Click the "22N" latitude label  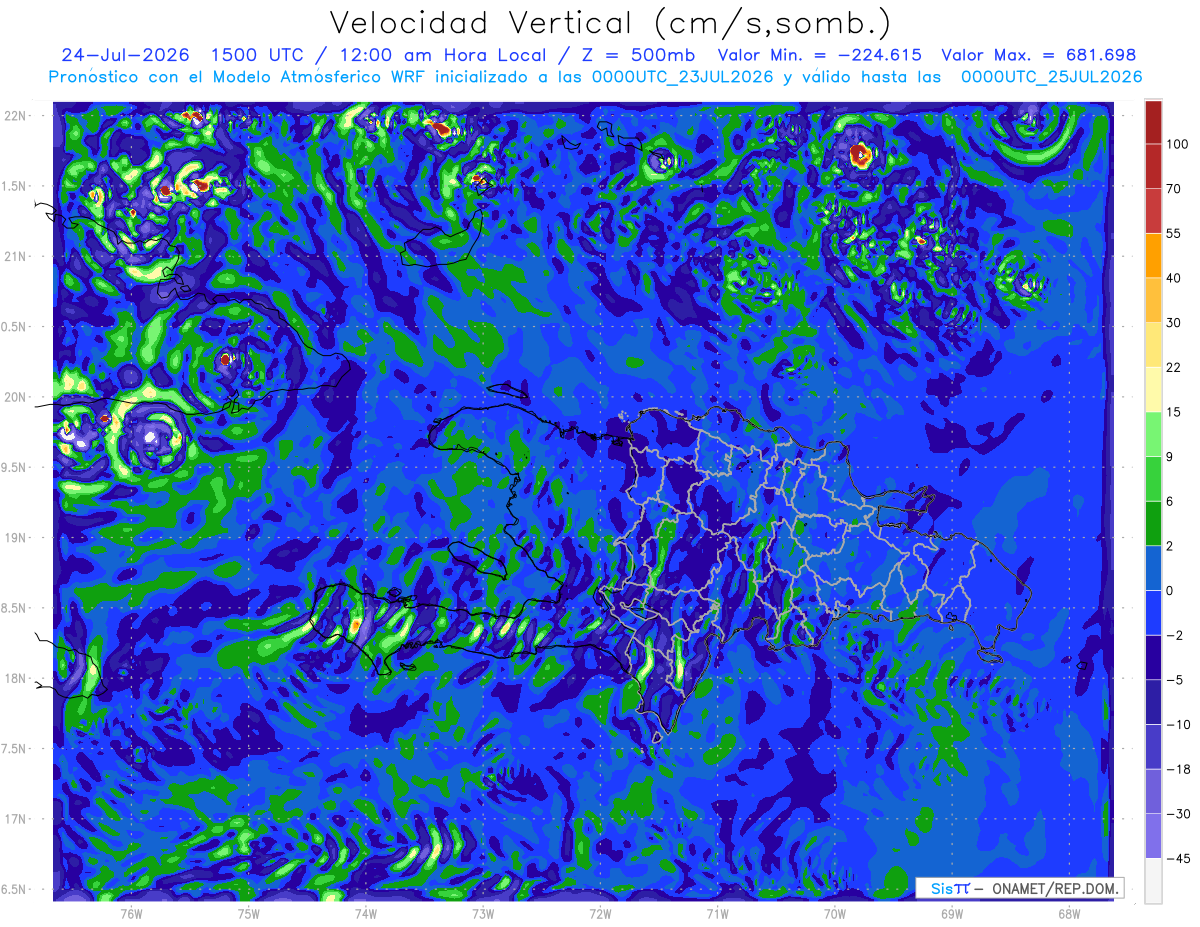pyautogui.click(x=15, y=115)
